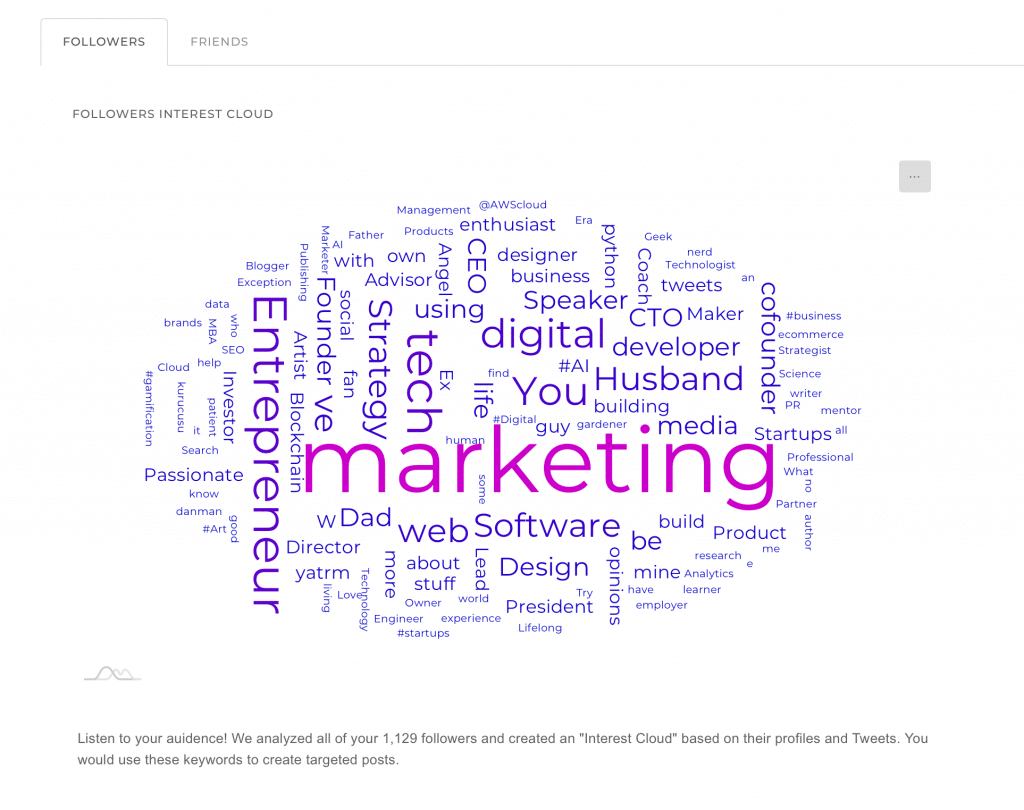Click the large word "marketing"

pos(539,464)
